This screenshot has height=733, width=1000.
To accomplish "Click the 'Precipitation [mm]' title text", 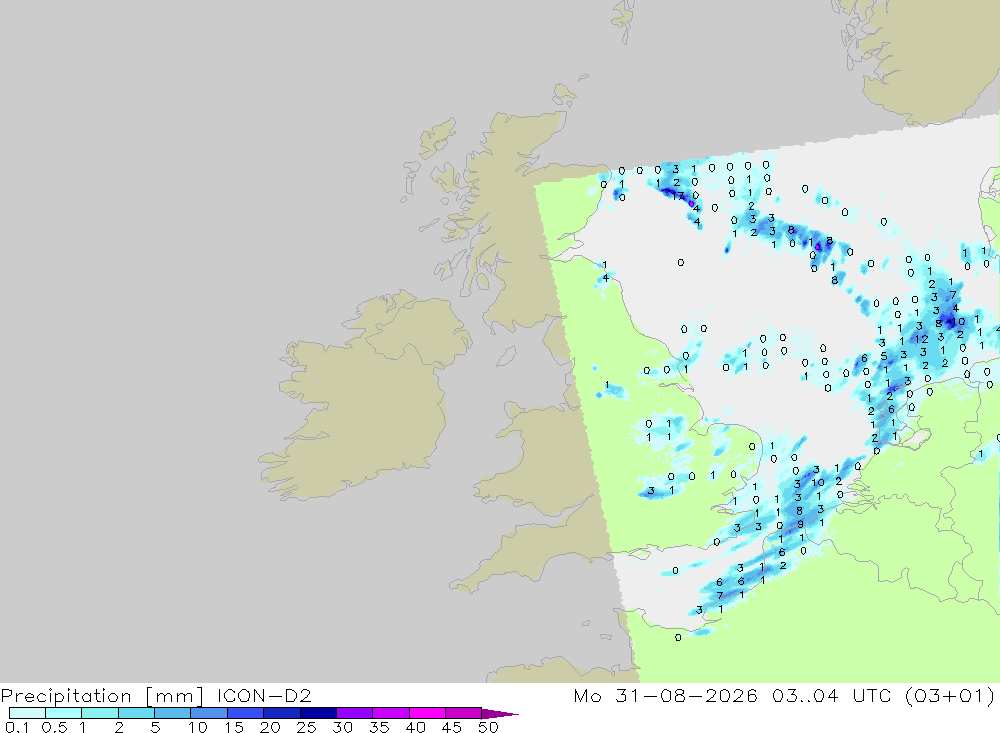I will [x=102, y=695].
